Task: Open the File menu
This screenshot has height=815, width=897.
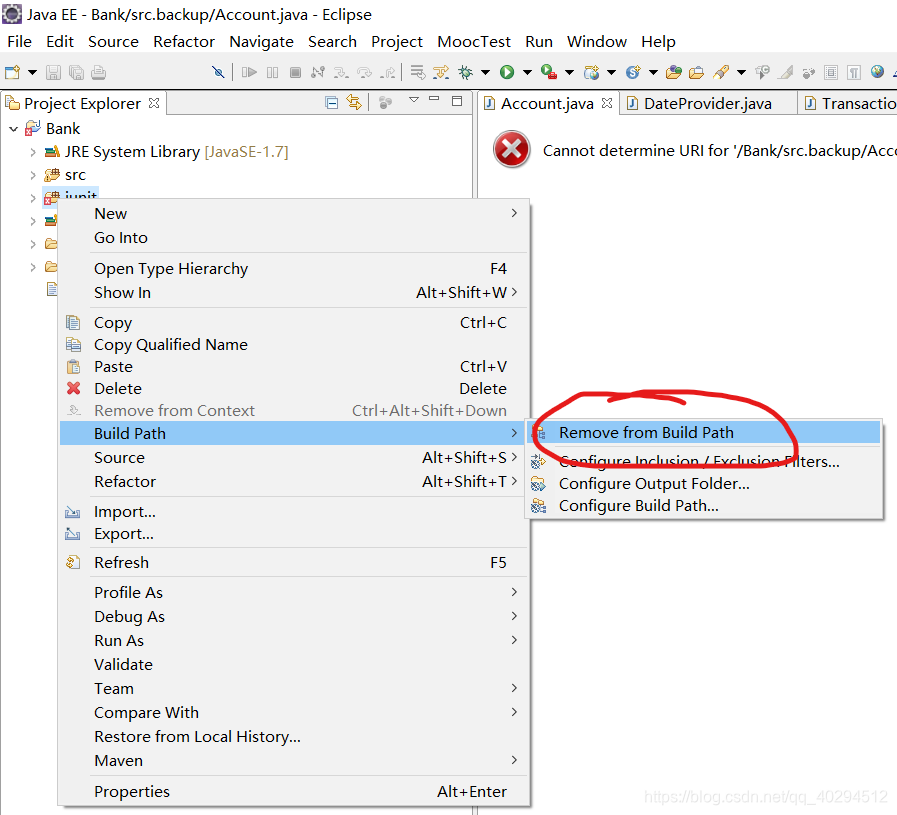Action: tap(19, 42)
